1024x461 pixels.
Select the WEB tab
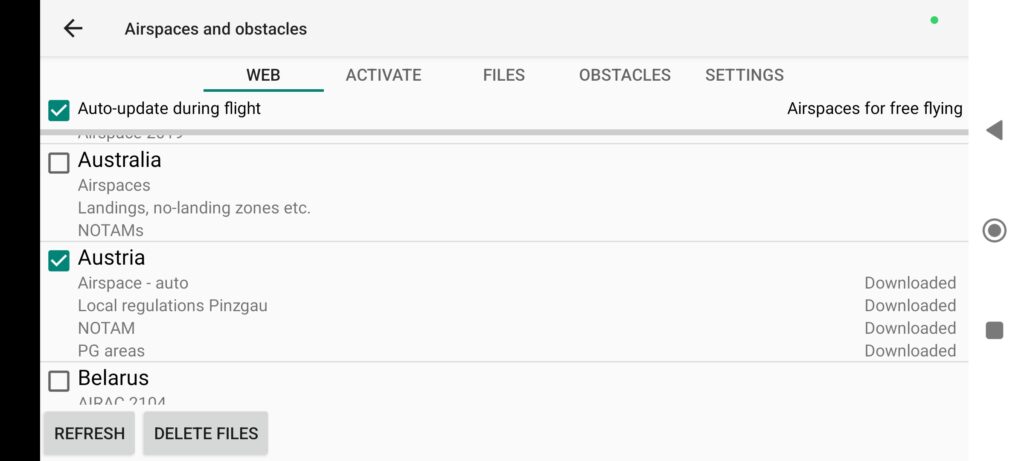(x=263, y=75)
